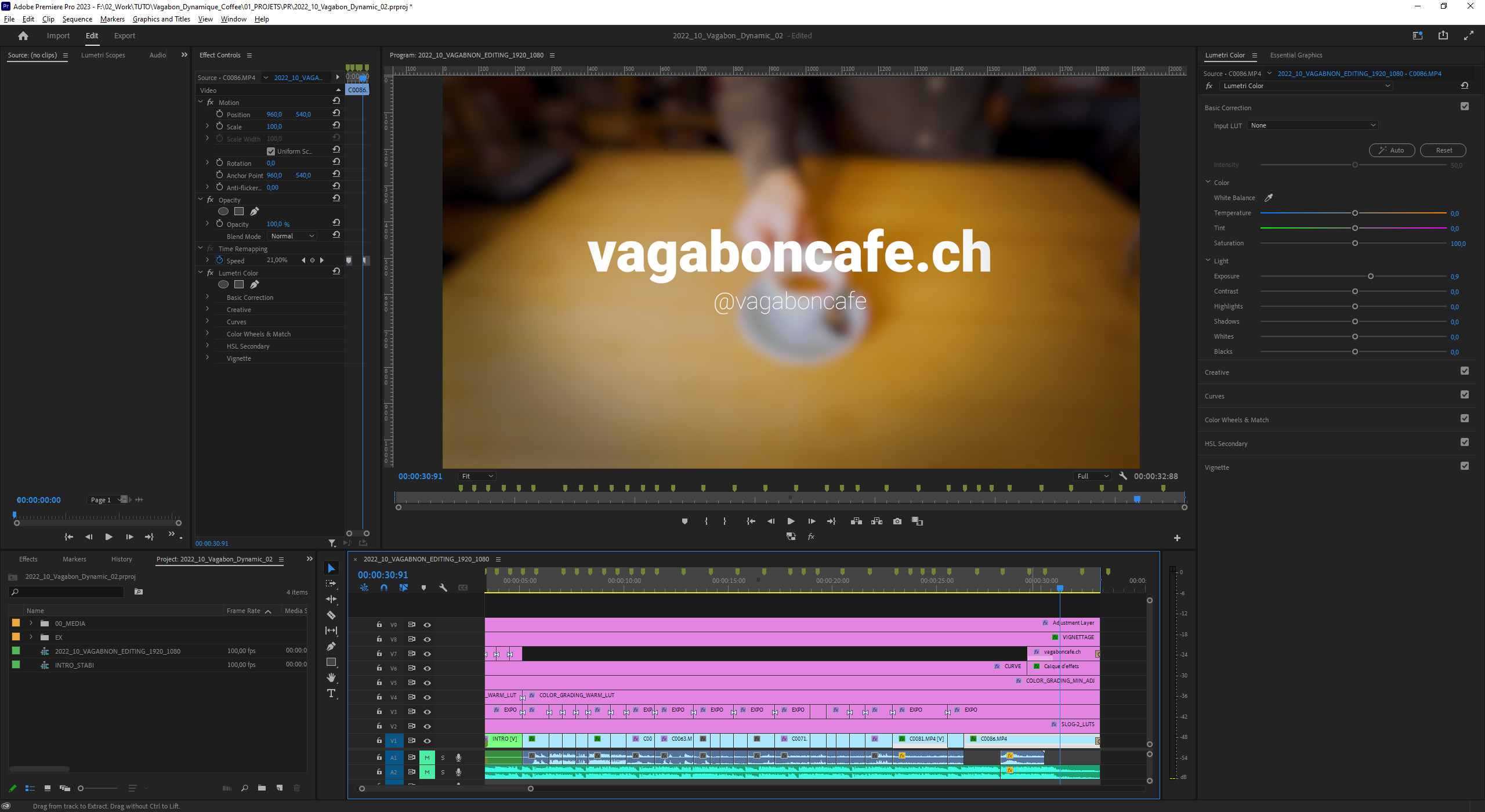Adjust the Temperature slider handle
The image size is (1485, 812).
(x=1355, y=213)
